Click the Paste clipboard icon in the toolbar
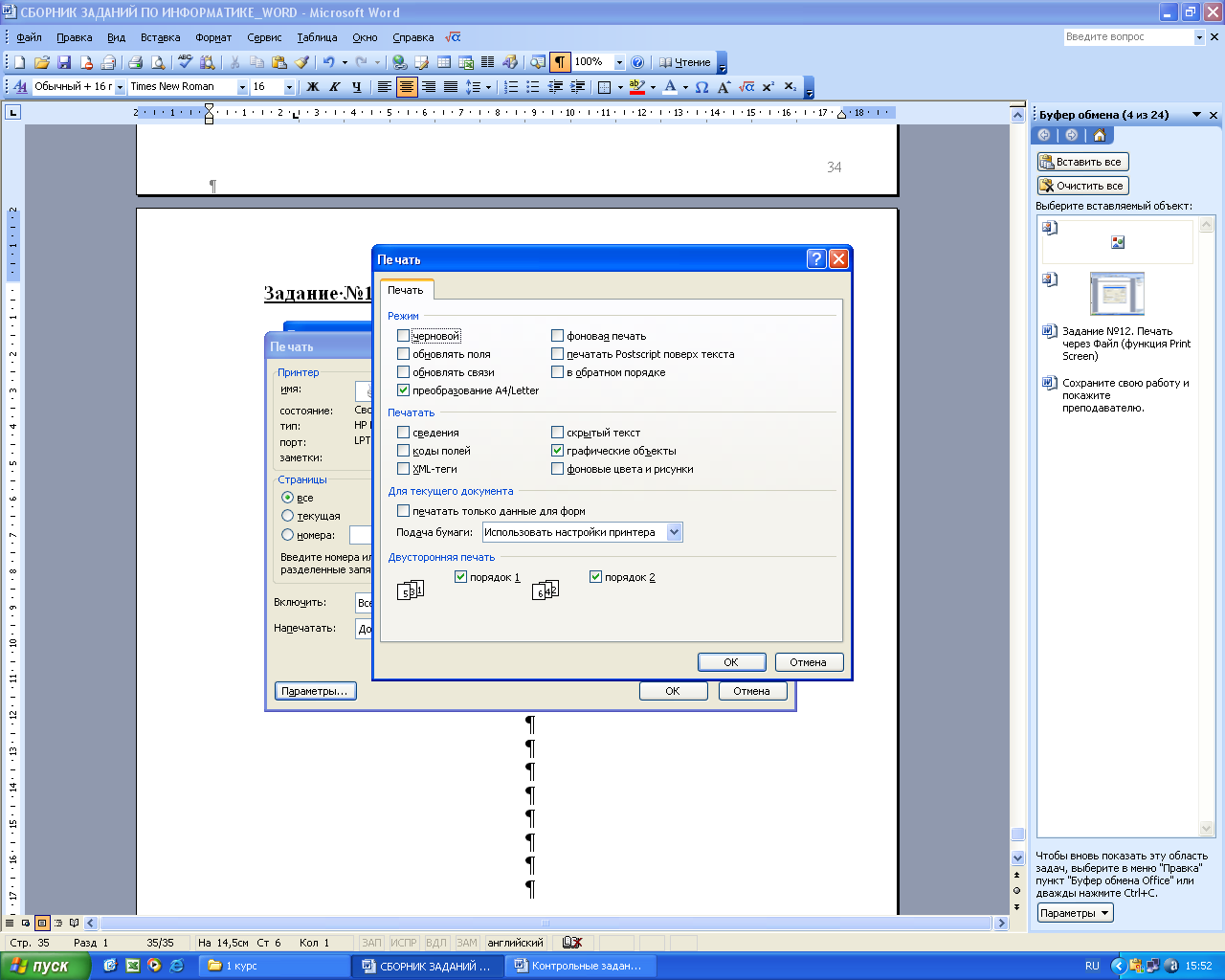Viewport: 1225px width, 980px height. (x=279, y=62)
